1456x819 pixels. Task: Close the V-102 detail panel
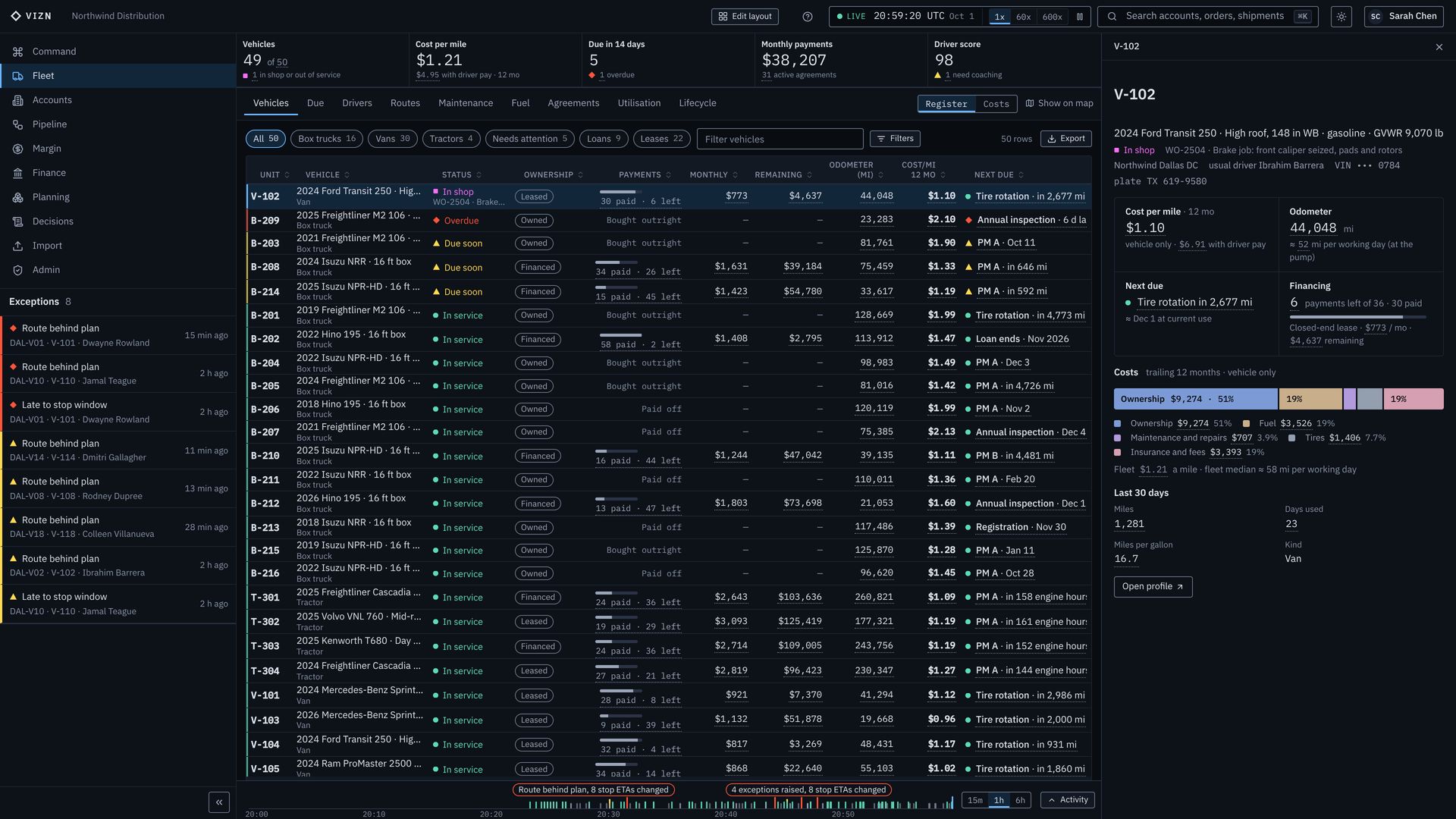pyautogui.click(x=1439, y=47)
